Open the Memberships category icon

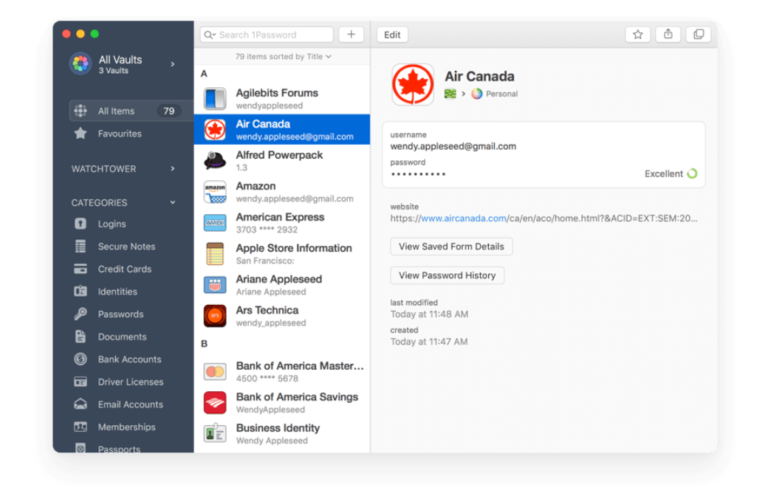(80, 426)
